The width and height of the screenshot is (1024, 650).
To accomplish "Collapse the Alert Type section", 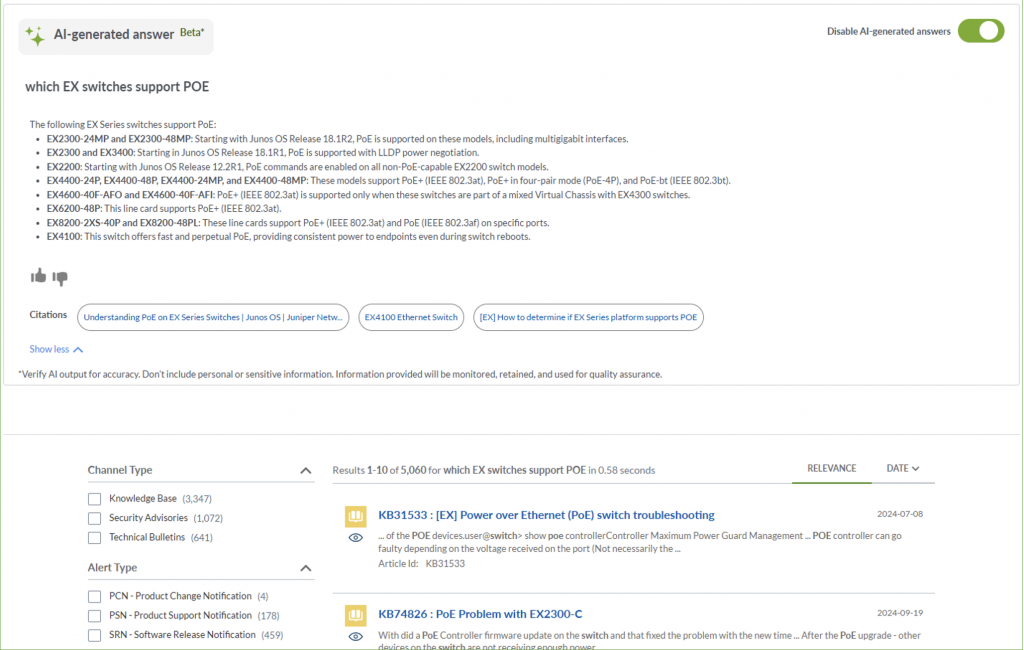I will click(x=306, y=568).
